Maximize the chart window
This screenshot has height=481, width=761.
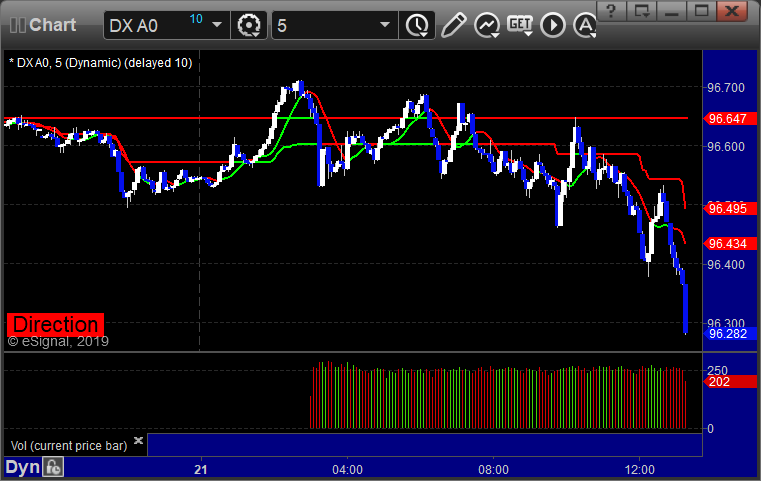tap(701, 11)
